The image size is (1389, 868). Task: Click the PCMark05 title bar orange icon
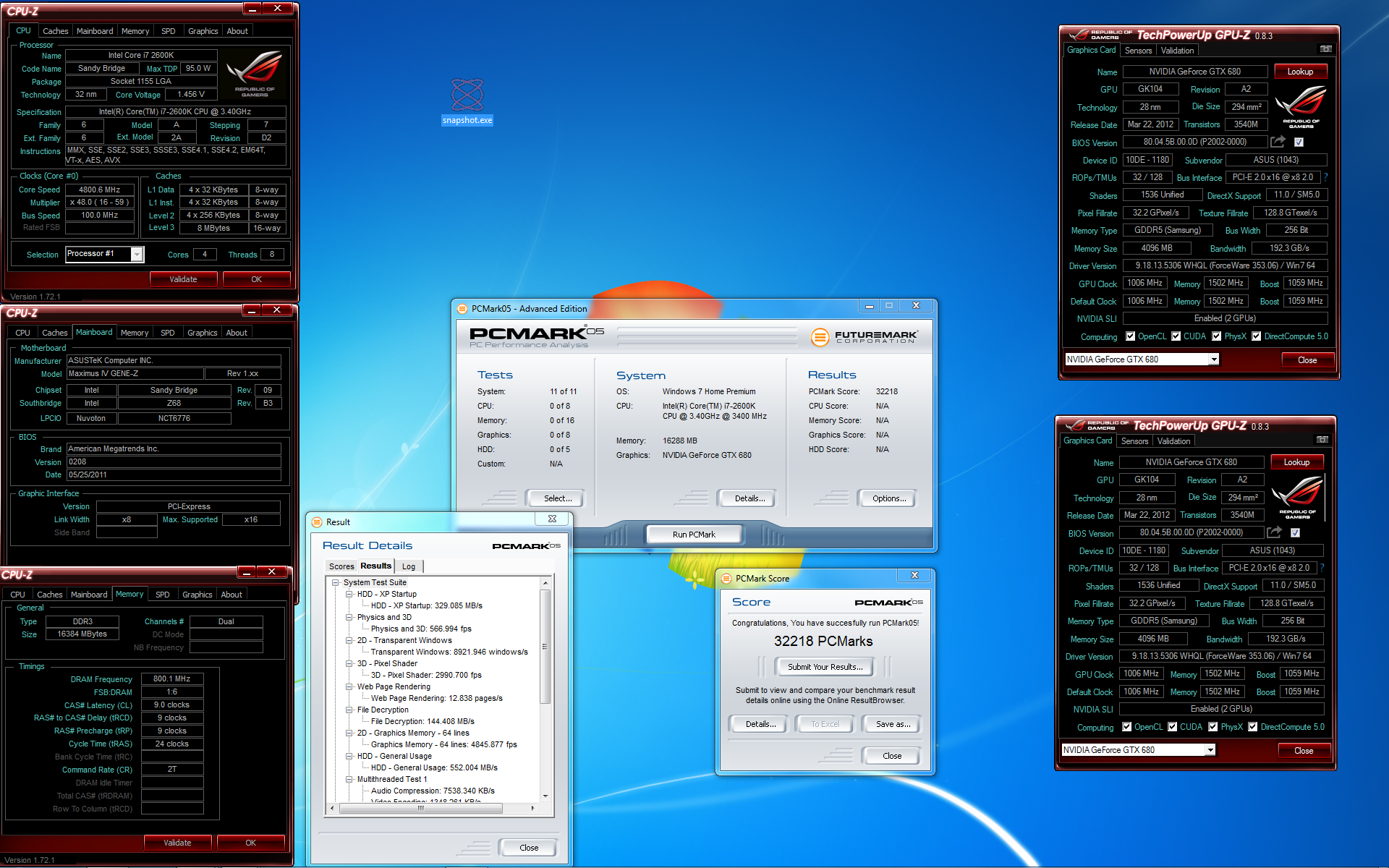462,309
